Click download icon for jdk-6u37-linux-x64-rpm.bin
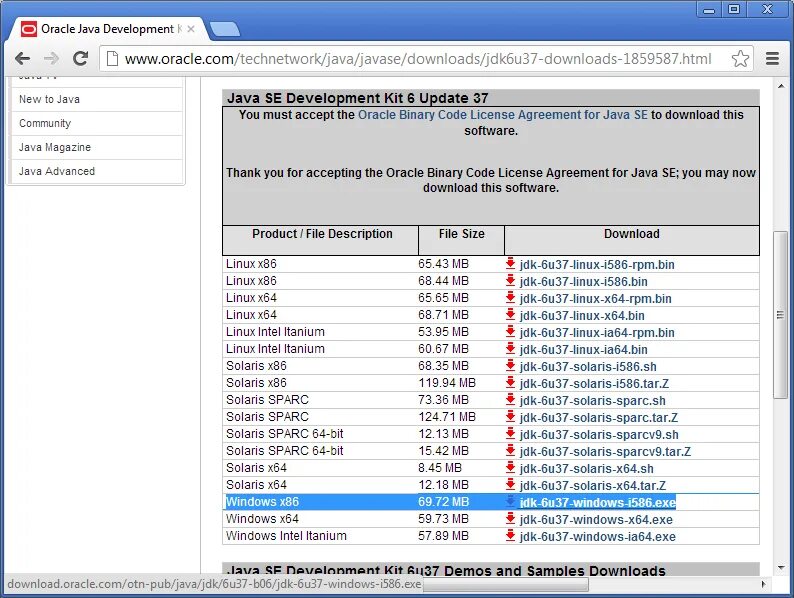The width and height of the screenshot is (794, 598). pyautogui.click(x=510, y=298)
